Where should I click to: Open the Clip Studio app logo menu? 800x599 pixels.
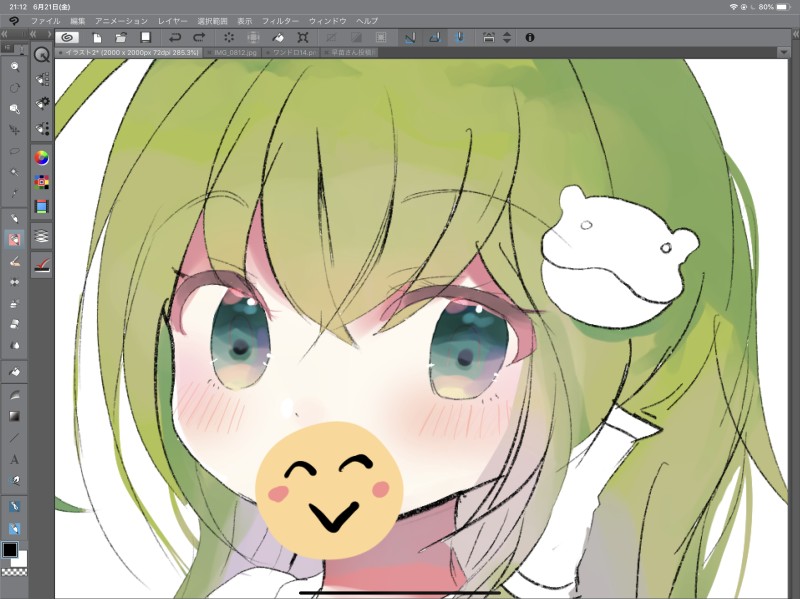point(14,21)
